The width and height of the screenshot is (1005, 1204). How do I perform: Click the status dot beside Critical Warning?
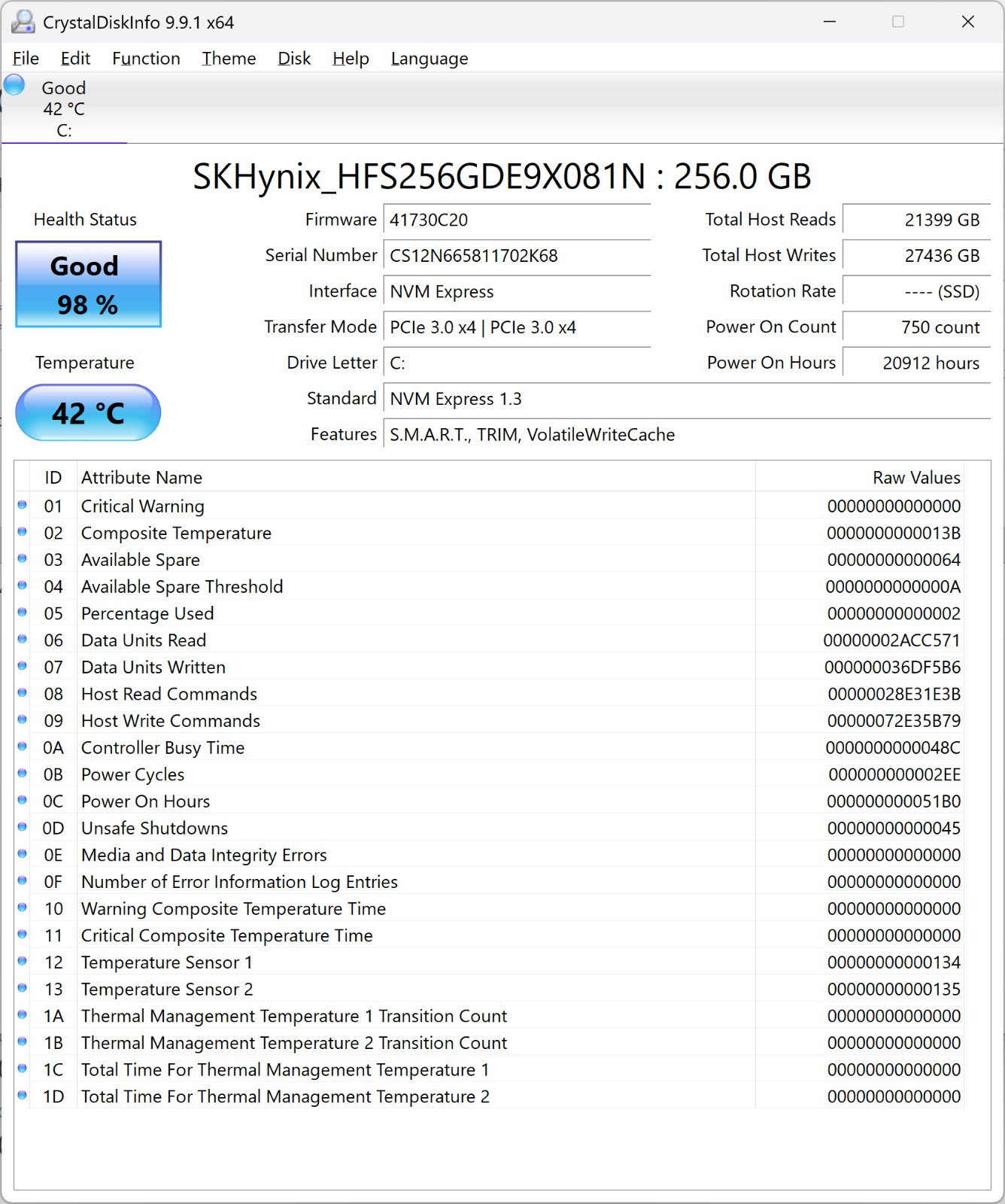tap(23, 505)
